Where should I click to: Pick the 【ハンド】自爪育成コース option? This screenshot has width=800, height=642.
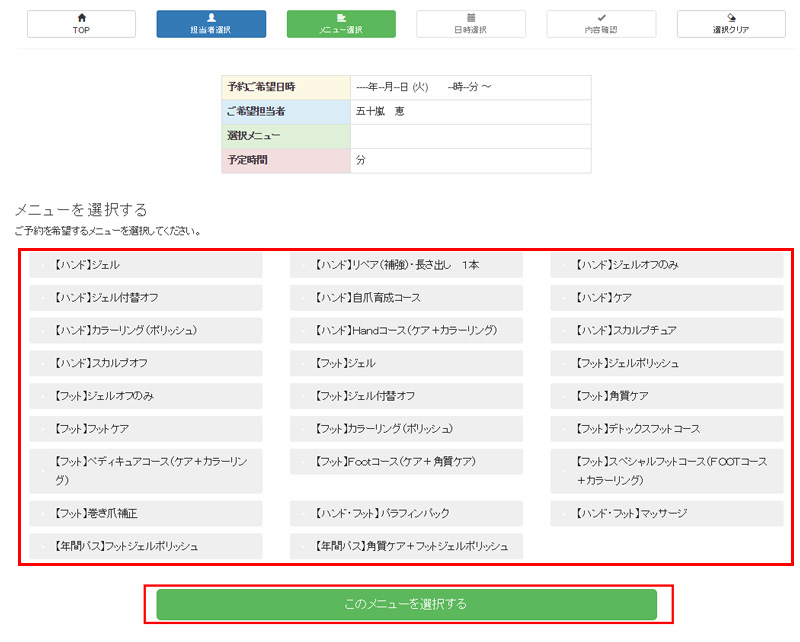coord(406,298)
